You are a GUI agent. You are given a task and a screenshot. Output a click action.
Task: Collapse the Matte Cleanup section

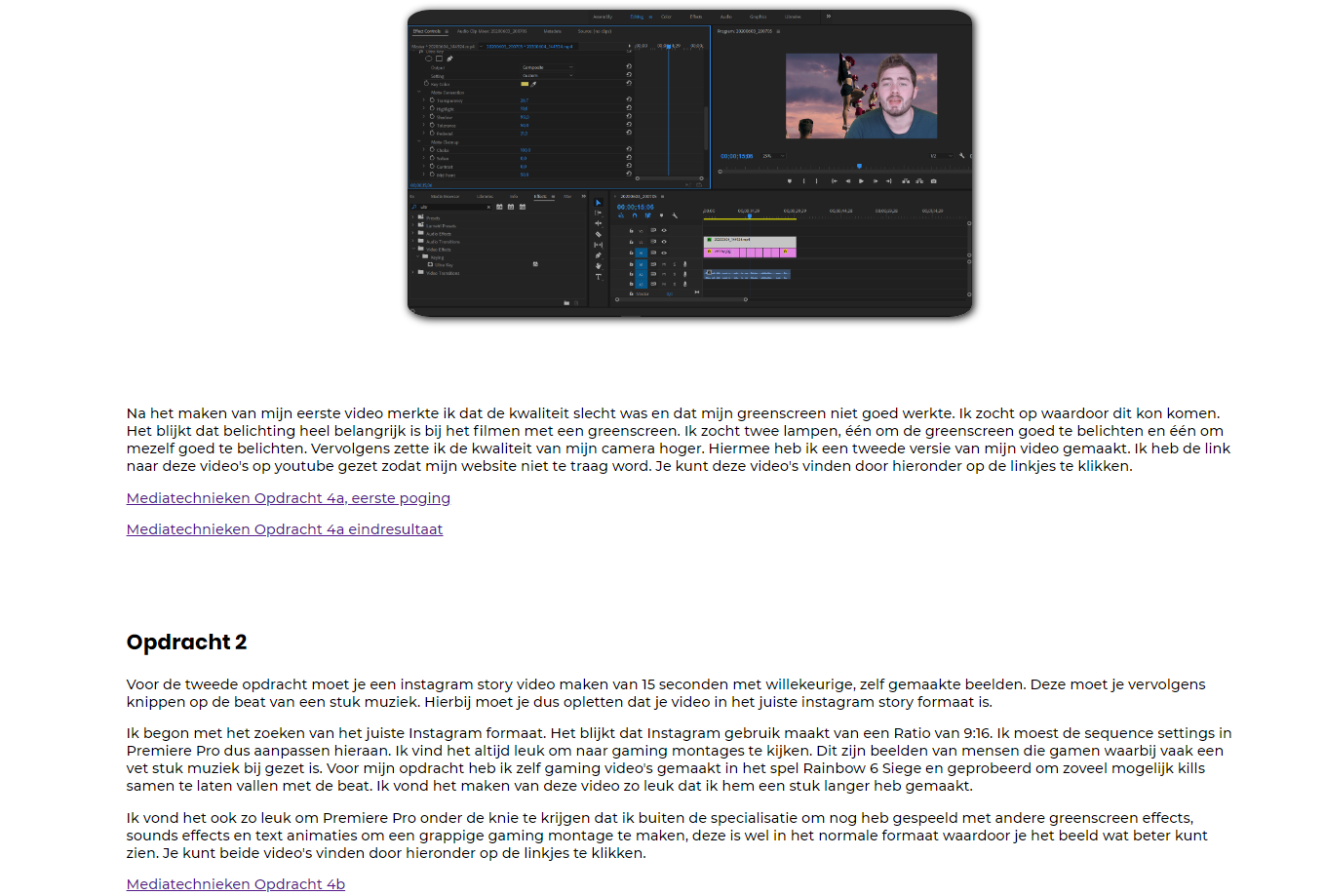point(419,141)
